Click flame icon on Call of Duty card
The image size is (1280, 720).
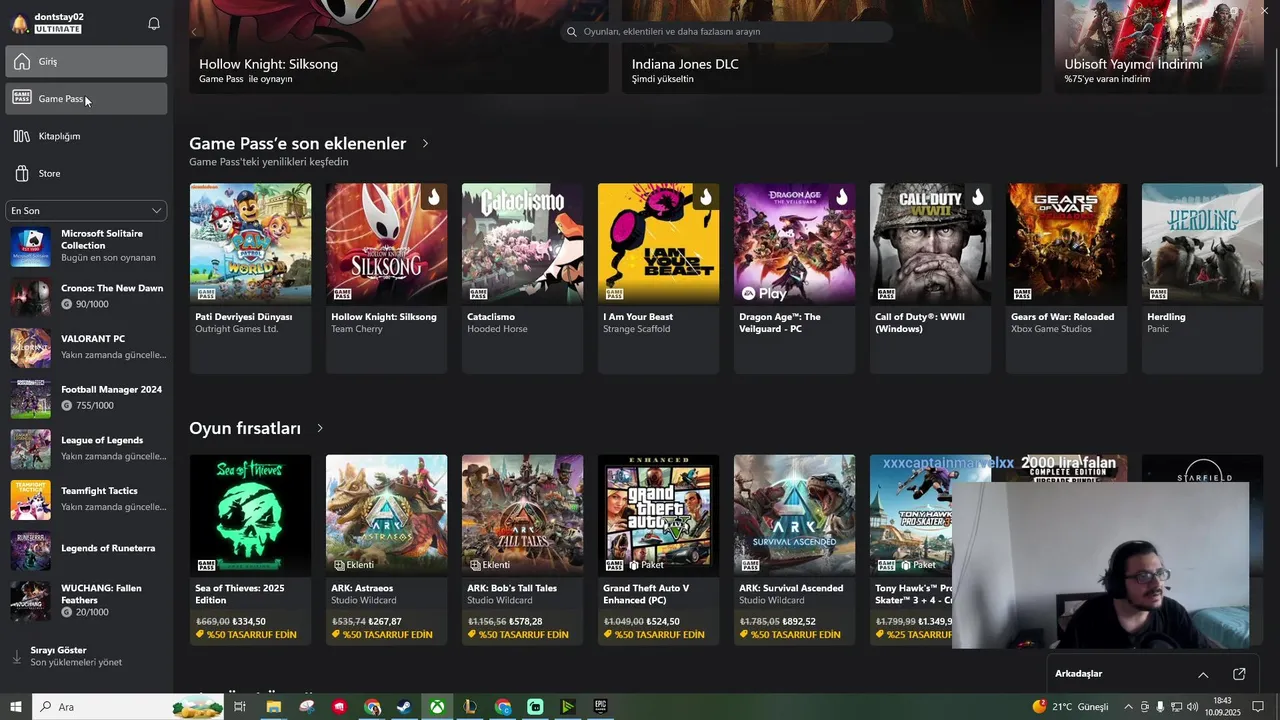tap(977, 197)
